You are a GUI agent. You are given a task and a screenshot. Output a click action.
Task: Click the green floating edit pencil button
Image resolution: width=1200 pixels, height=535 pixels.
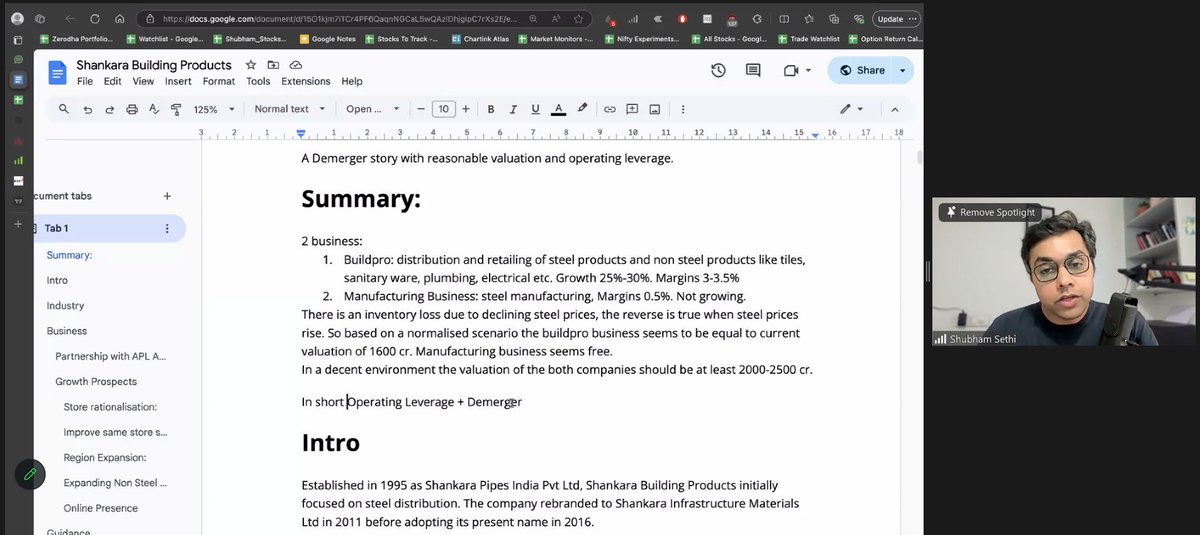pyautogui.click(x=30, y=474)
